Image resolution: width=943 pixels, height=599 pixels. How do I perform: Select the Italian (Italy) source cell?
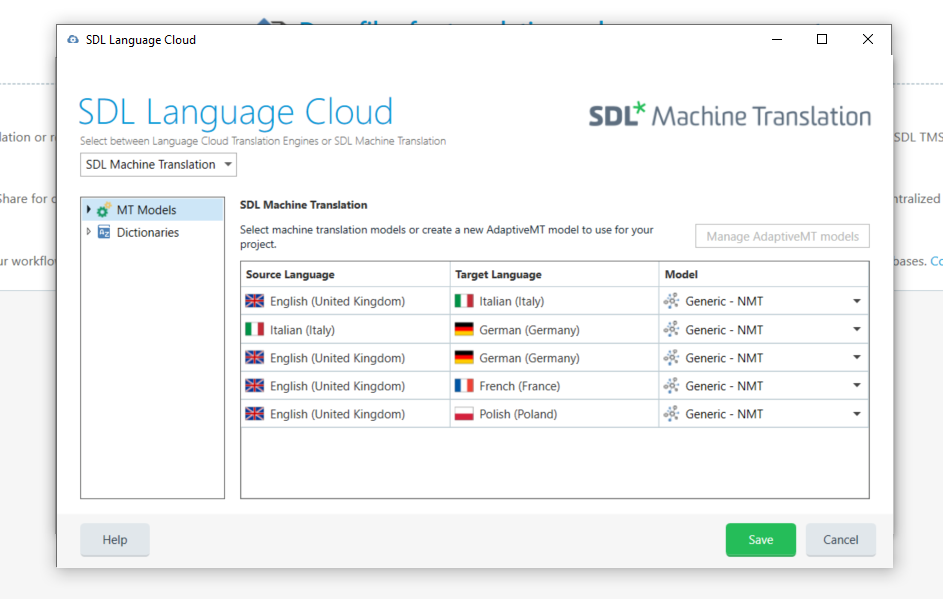pos(345,329)
